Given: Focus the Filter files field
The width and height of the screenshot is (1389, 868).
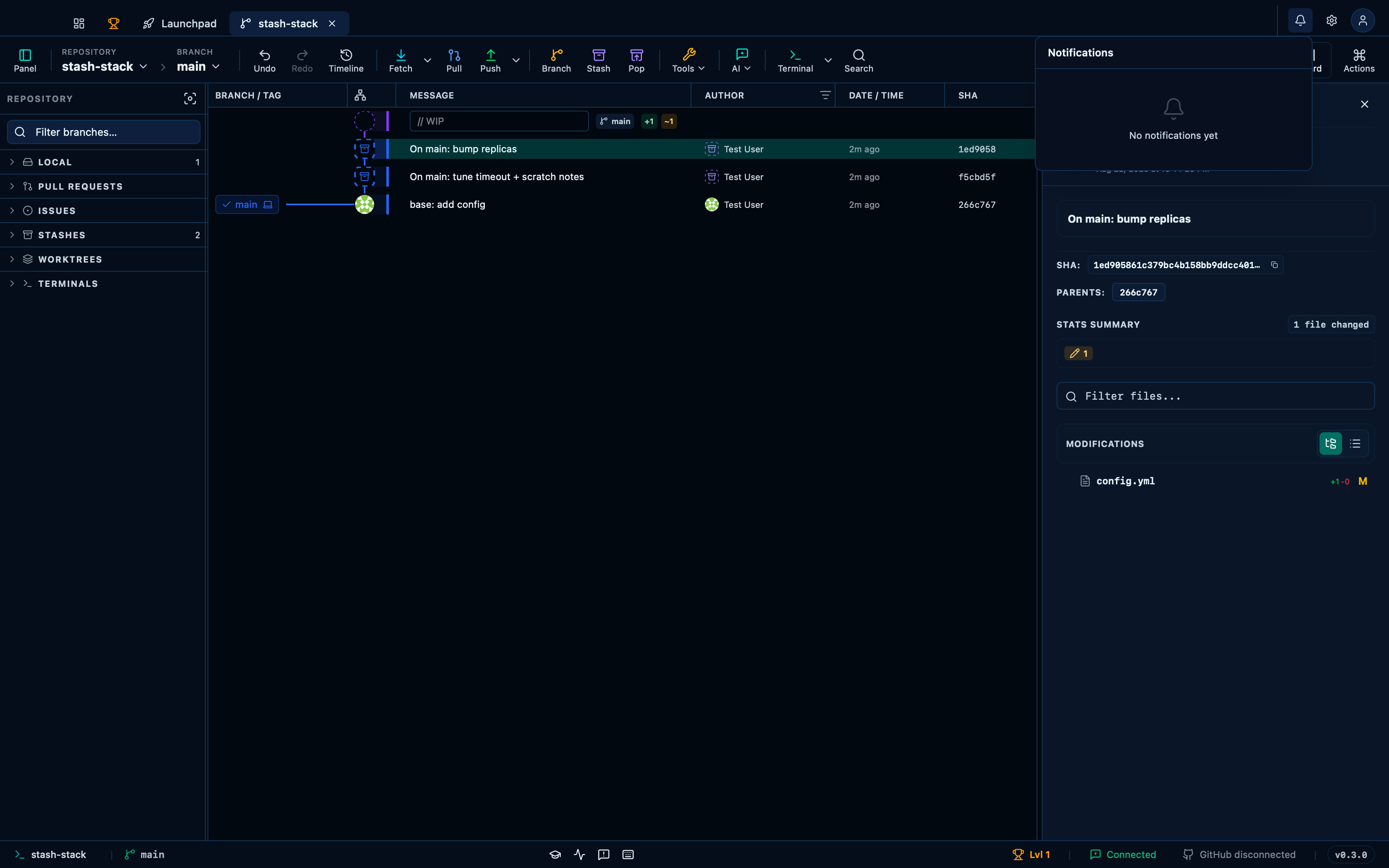Looking at the screenshot, I should (1215, 396).
